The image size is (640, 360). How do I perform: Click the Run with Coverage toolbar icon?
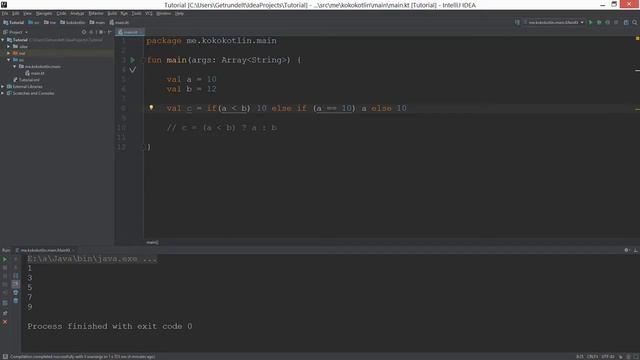(607, 22)
